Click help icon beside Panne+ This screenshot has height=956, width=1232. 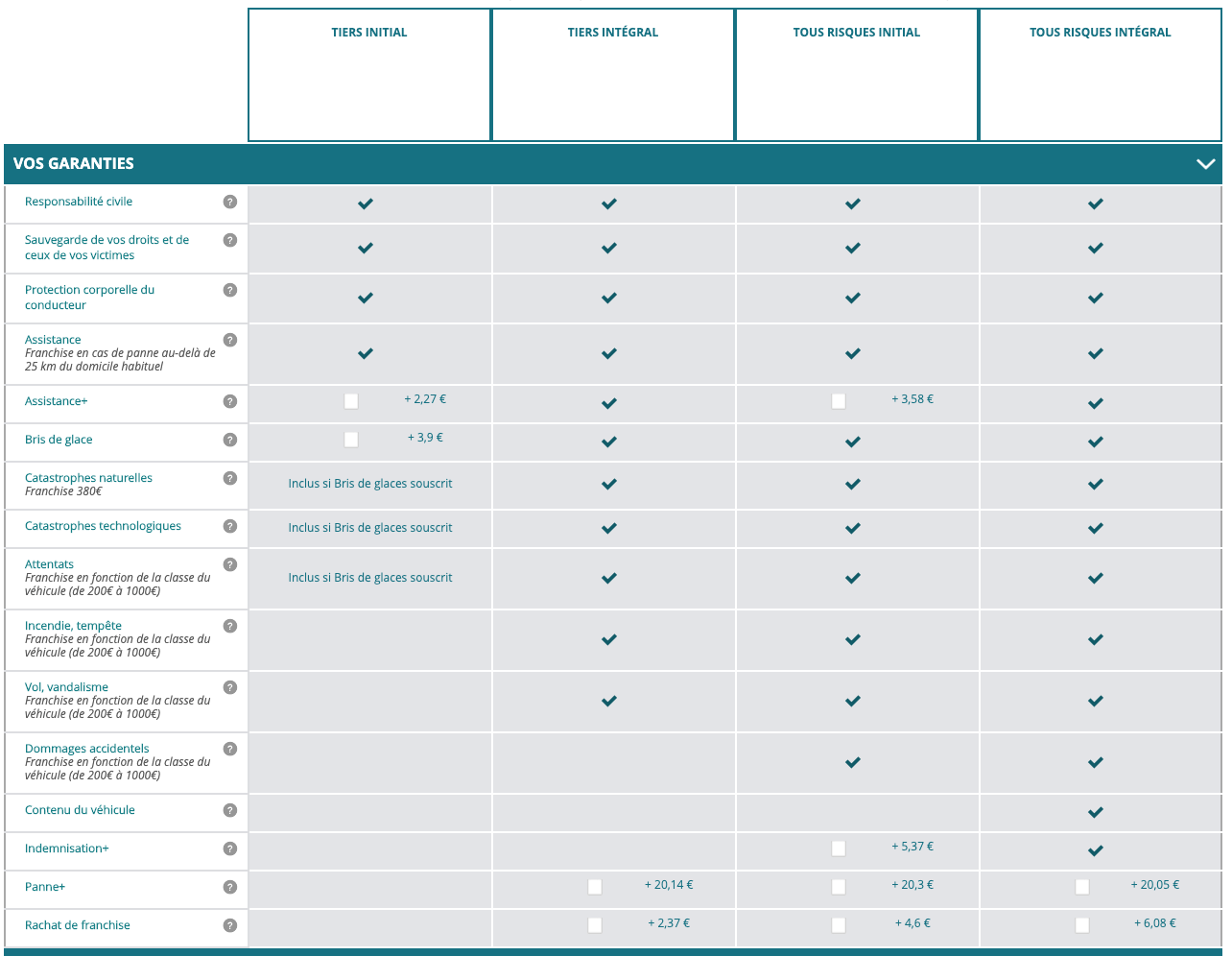[229, 887]
